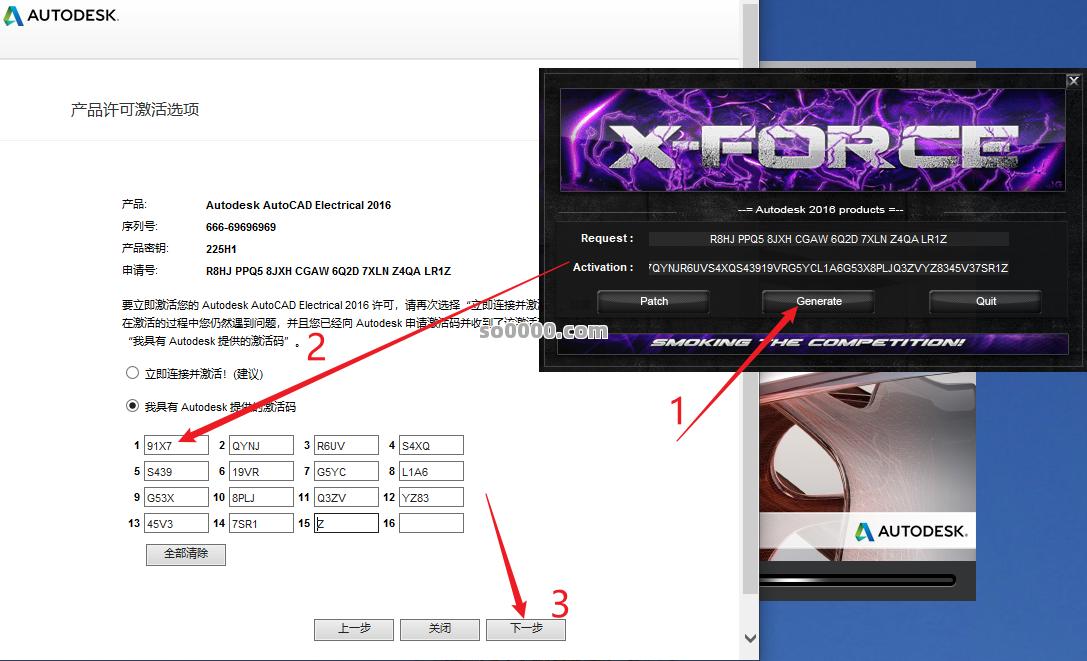Click the product name "Autodesk AutoCAD Electrical 2016"
Screen dimensions: 1087x661
tap(298, 205)
